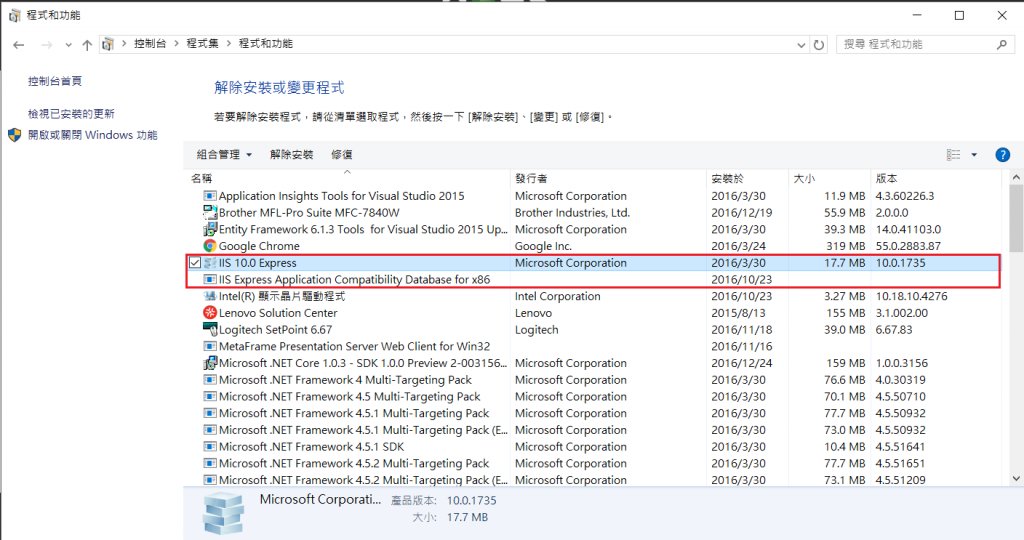This screenshot has height=540, width=1024.
Task: Click the Logitech SetPoint 6.67 icon
Action: [x=210, y=330]
